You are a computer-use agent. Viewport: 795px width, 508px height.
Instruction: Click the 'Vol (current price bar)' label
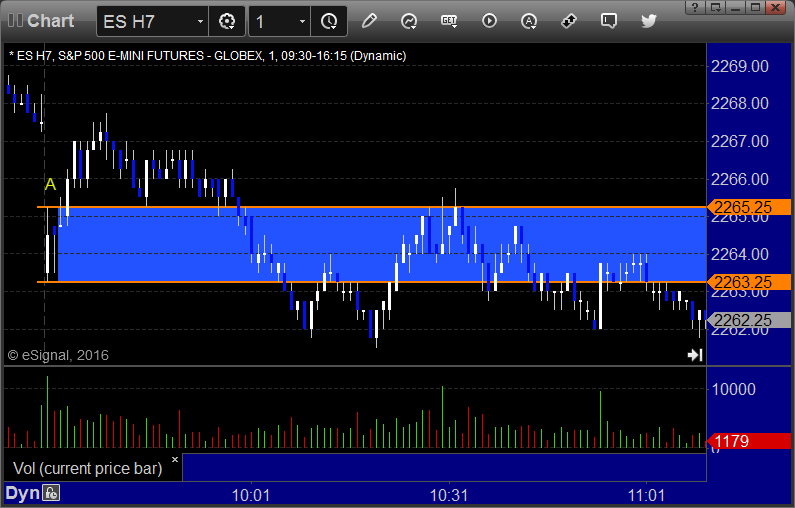coord(87,468)
